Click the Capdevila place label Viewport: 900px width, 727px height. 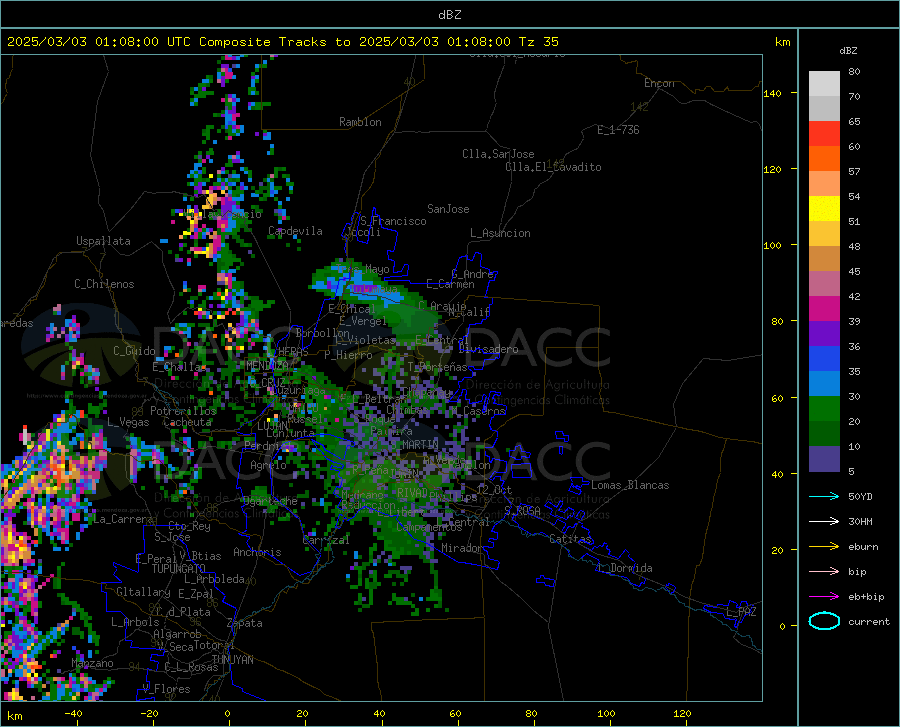295,231
